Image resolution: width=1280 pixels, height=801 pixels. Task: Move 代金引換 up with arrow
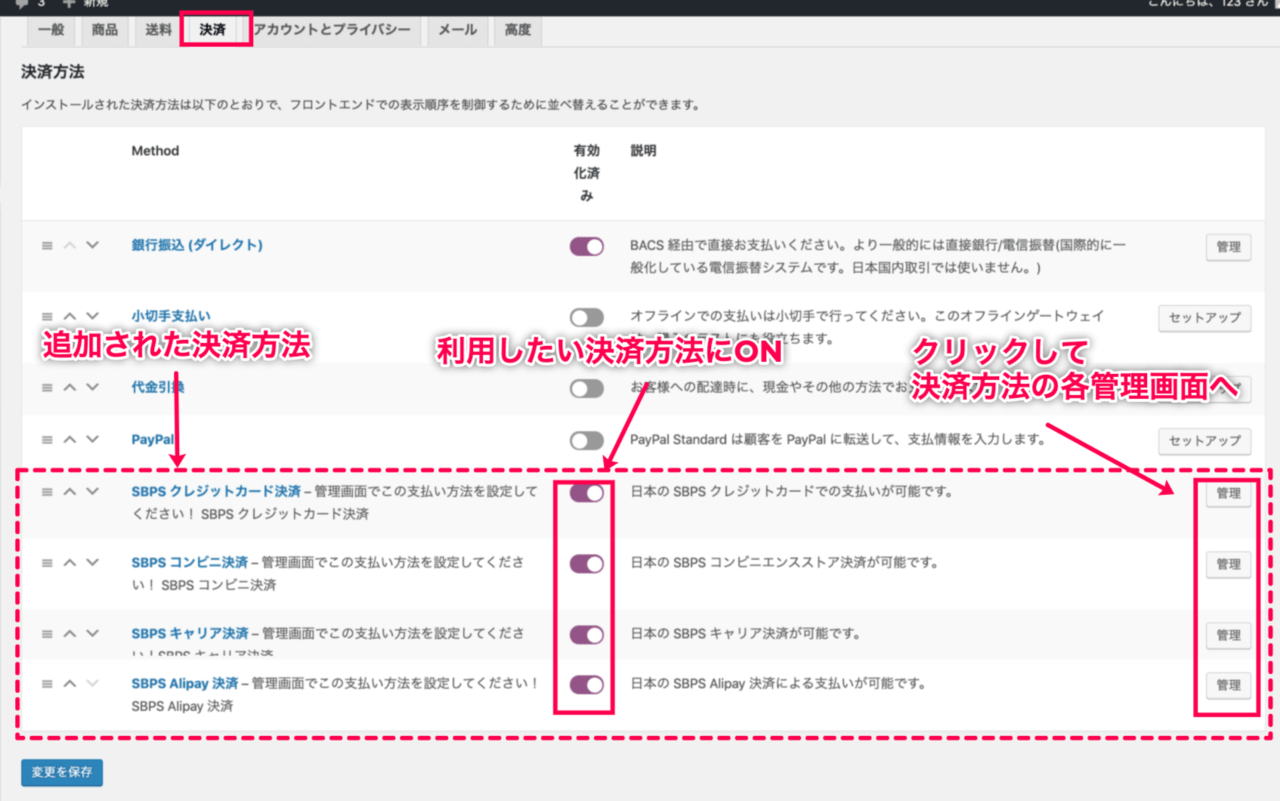coord(70,387)
